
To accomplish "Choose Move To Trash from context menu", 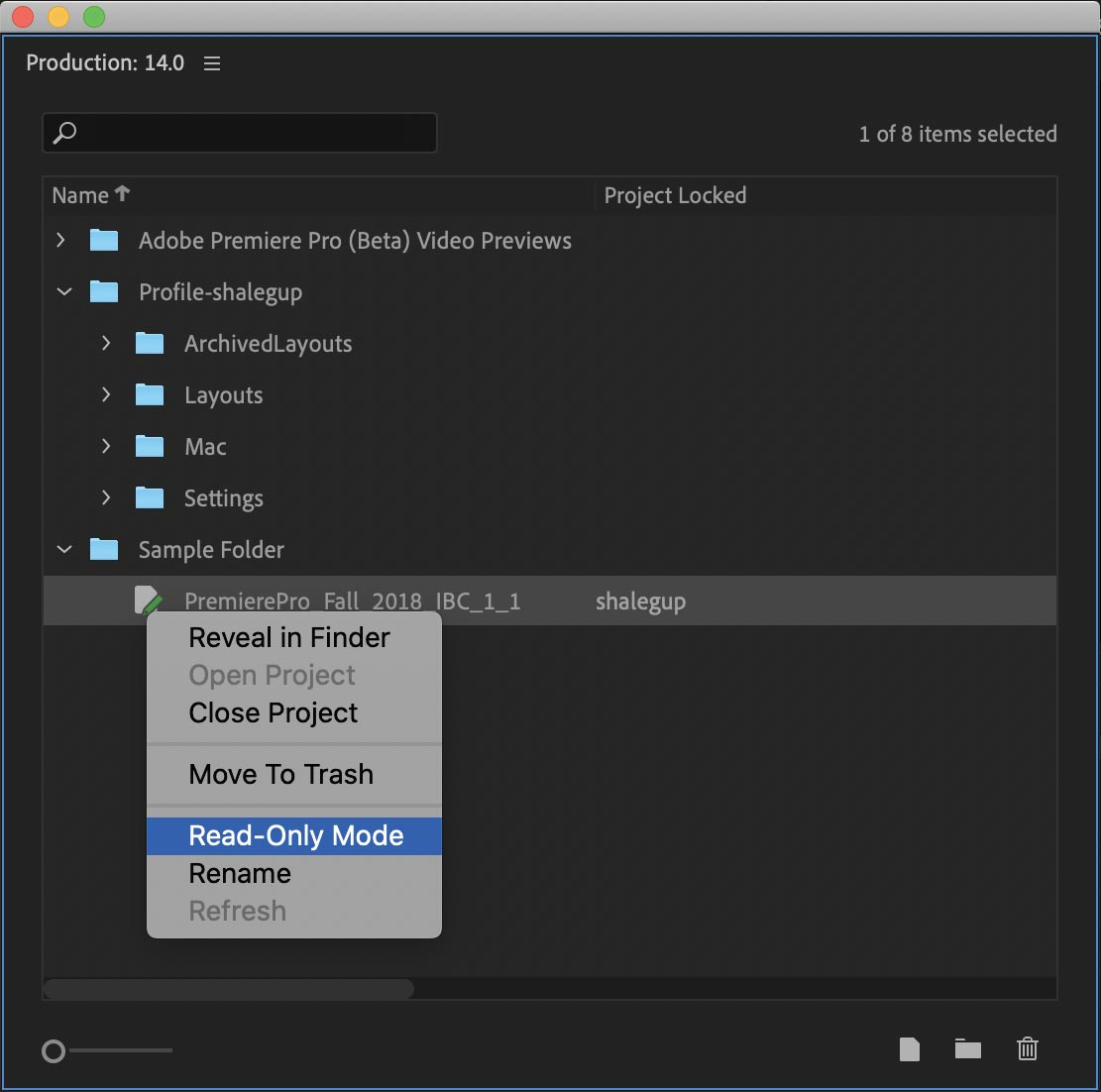I will click(294, 774).
